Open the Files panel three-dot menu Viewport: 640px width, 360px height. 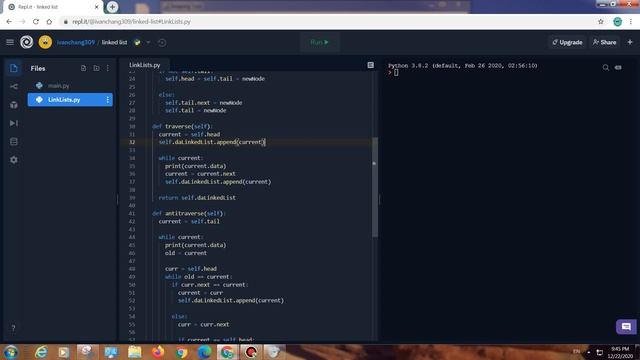[108, 68]
